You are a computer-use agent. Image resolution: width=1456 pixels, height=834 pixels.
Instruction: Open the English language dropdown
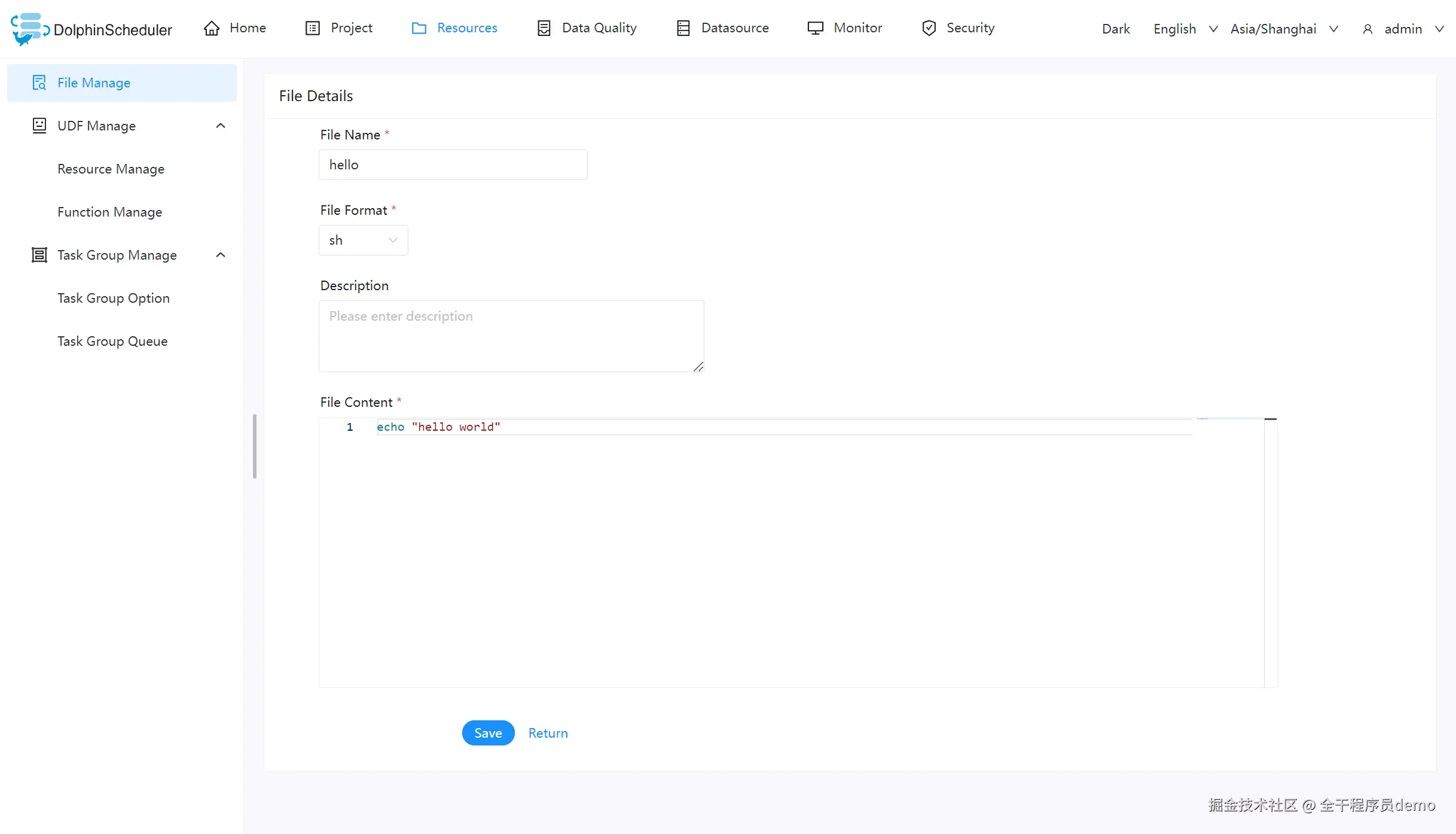click(1185, 29)
